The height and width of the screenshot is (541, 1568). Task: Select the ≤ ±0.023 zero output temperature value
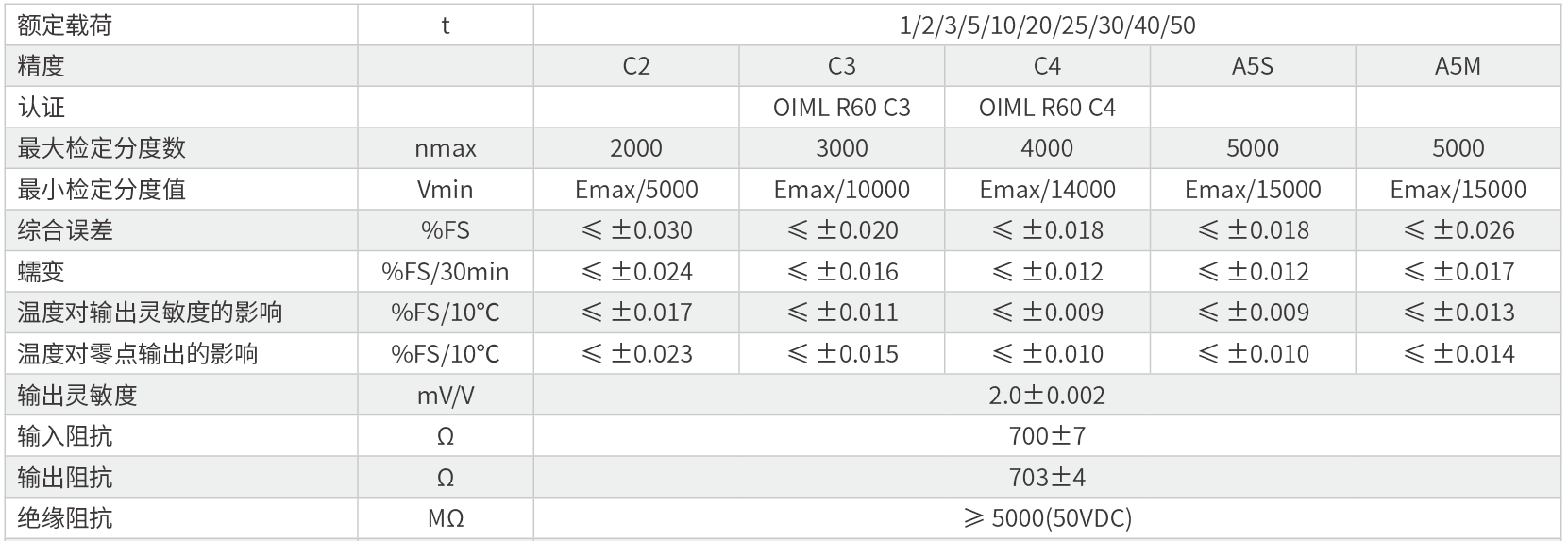(x=636, y=354)
